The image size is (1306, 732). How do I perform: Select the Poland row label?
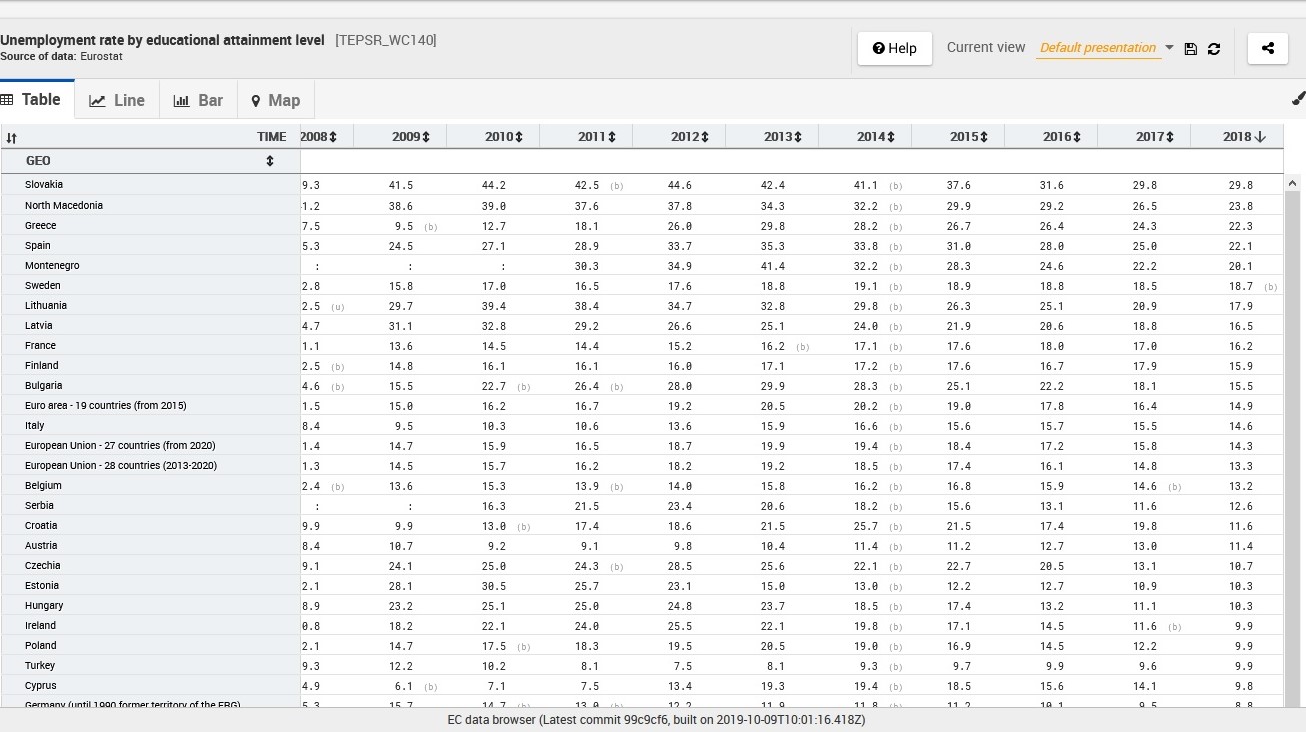point(41,645)
